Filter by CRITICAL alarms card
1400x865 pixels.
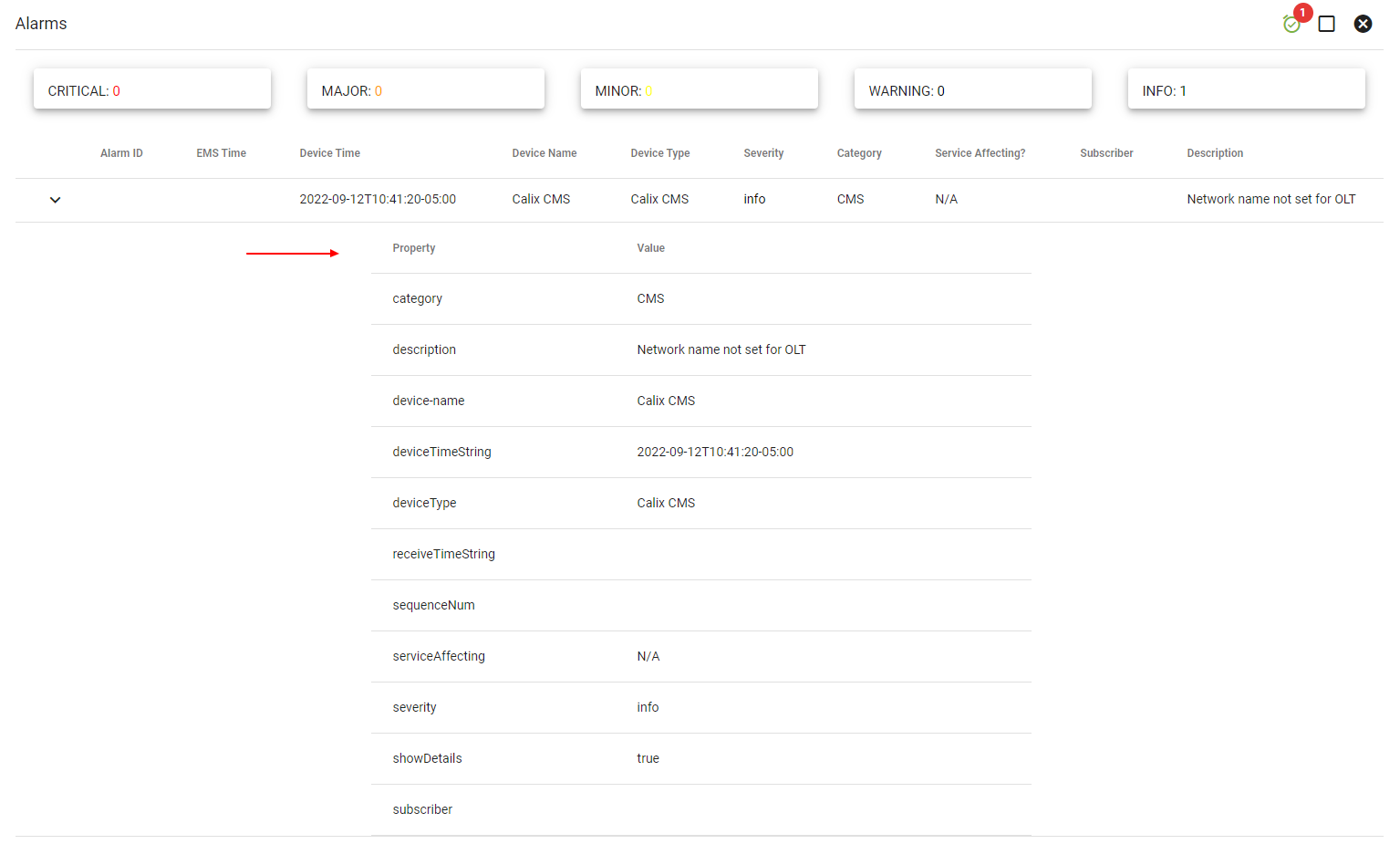tap(152, 89)
